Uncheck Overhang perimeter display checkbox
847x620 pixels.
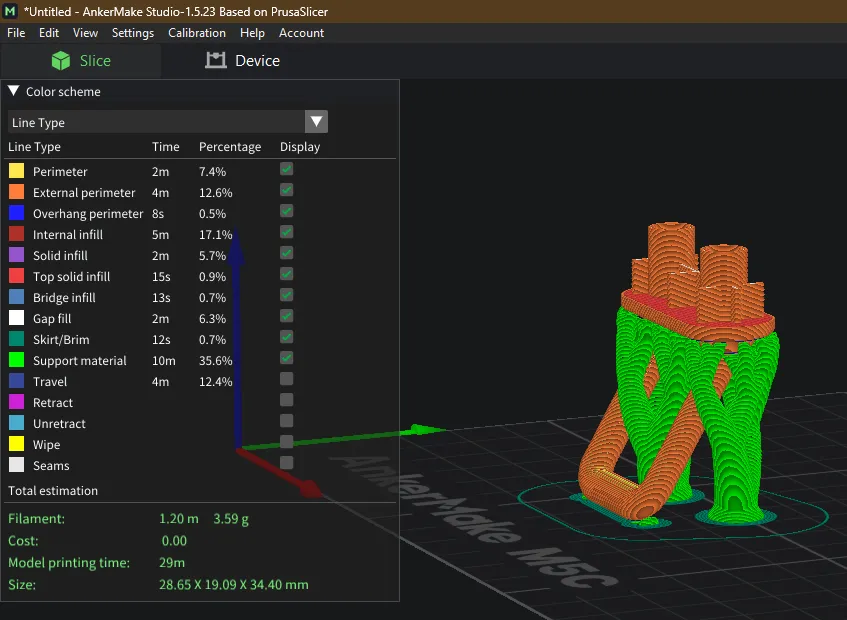click(x=287, y=211)
